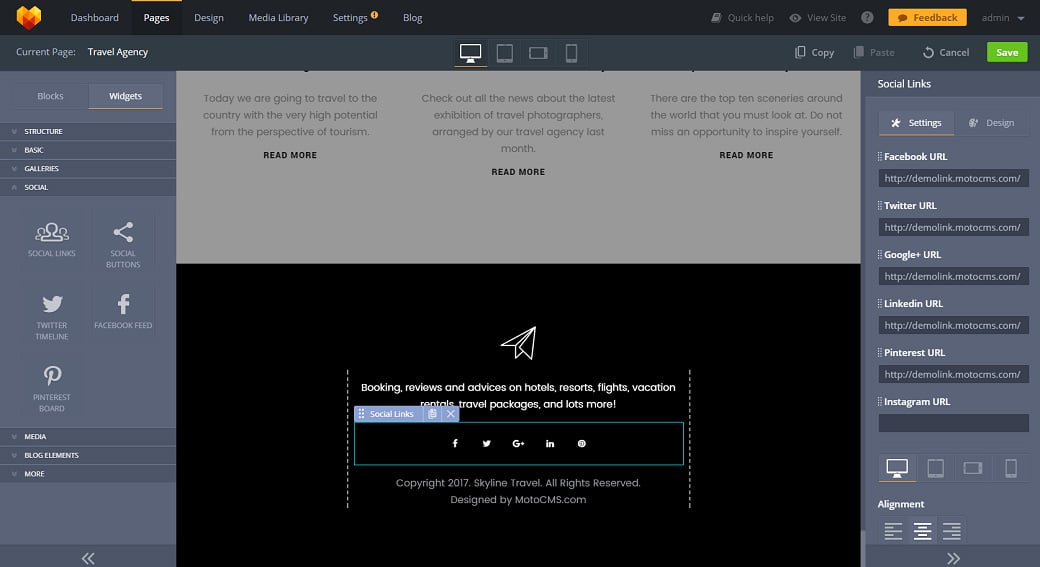Choose the Twitter Timeline widget
Viewport: 1040px width, 567px height.
point(52,315)
